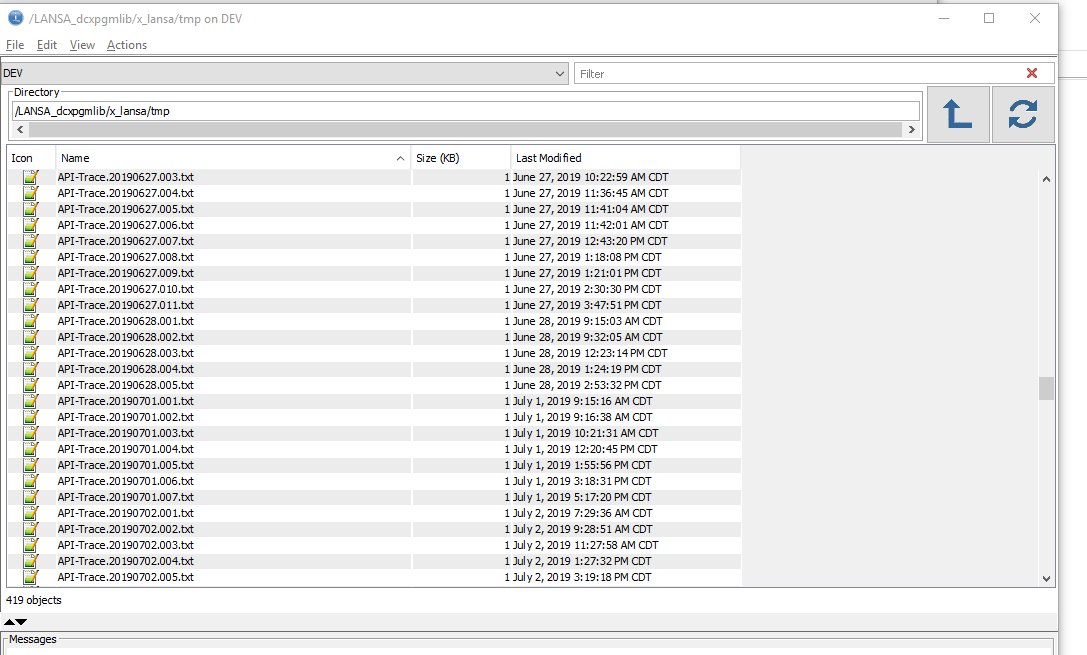Click the file icon of API-Trace.20190628.001.txt
Screen dimensions: 1087x655
(31, 320)
